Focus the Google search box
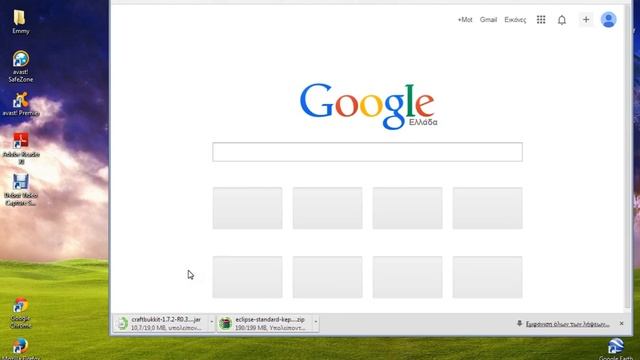Screen dimensions: 640x360 click(367, 152)
